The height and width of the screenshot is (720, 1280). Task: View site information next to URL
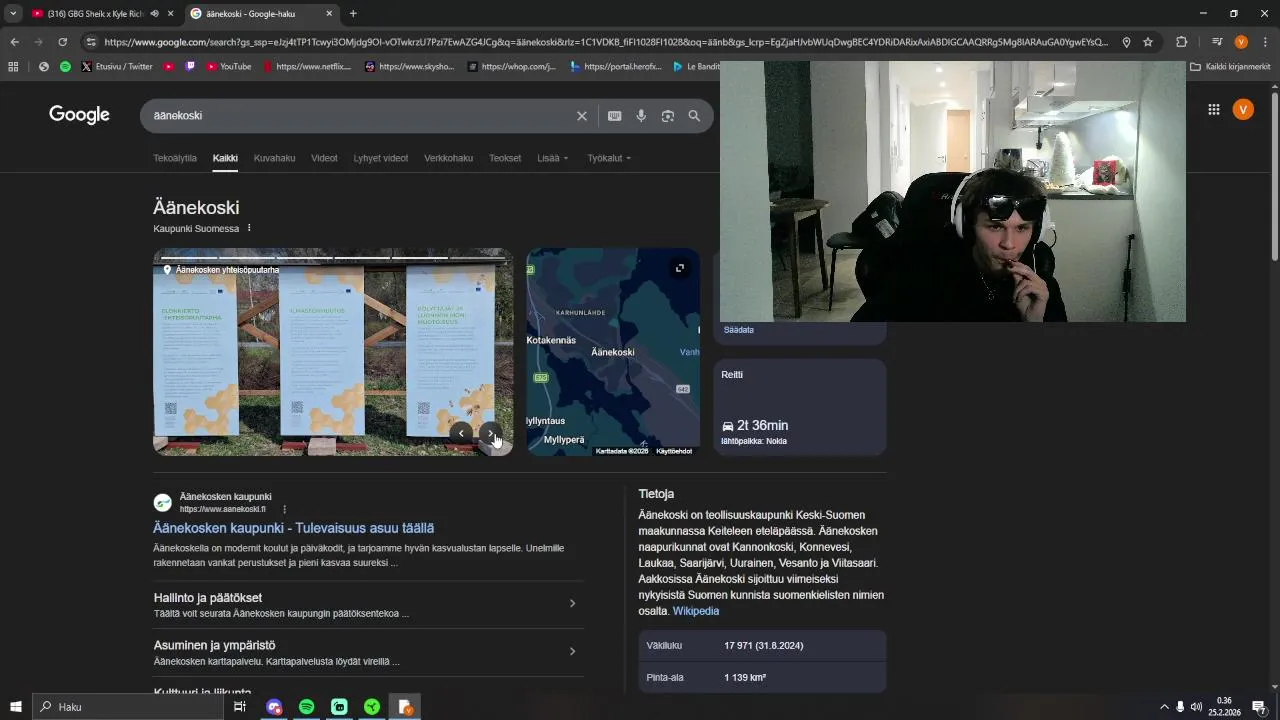[91, 42]
